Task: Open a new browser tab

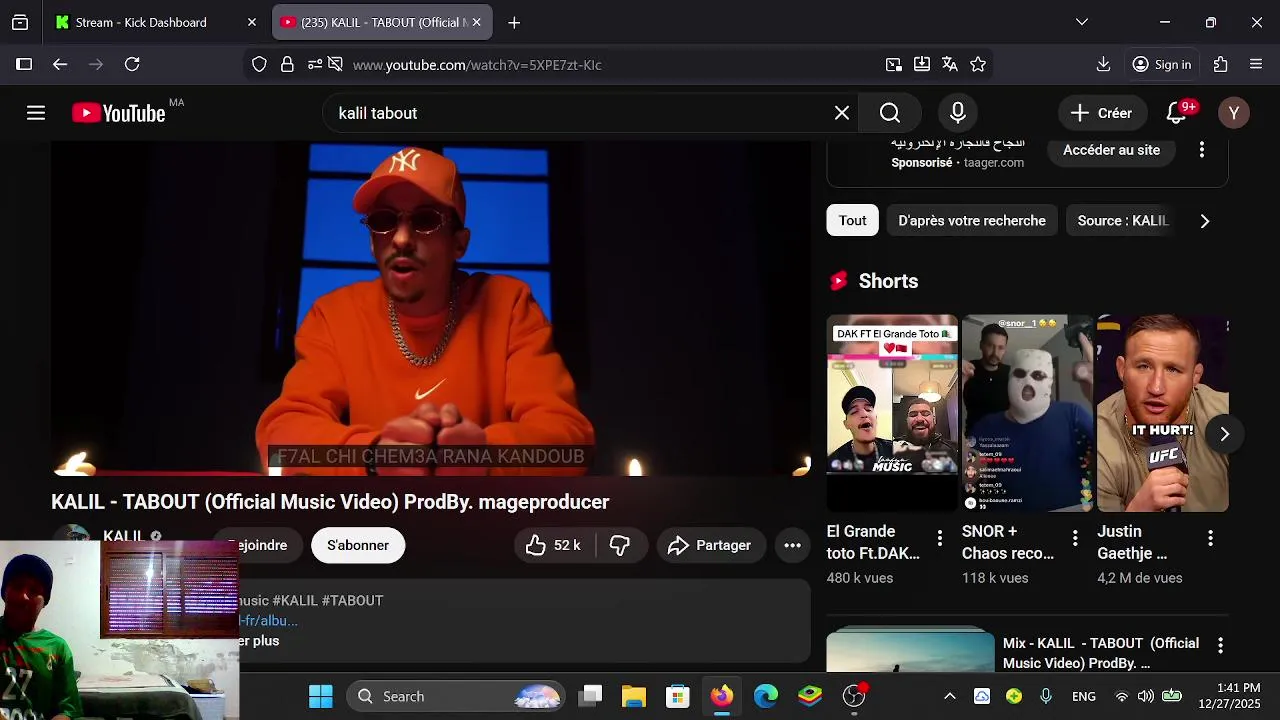Action: click(514, 22)
